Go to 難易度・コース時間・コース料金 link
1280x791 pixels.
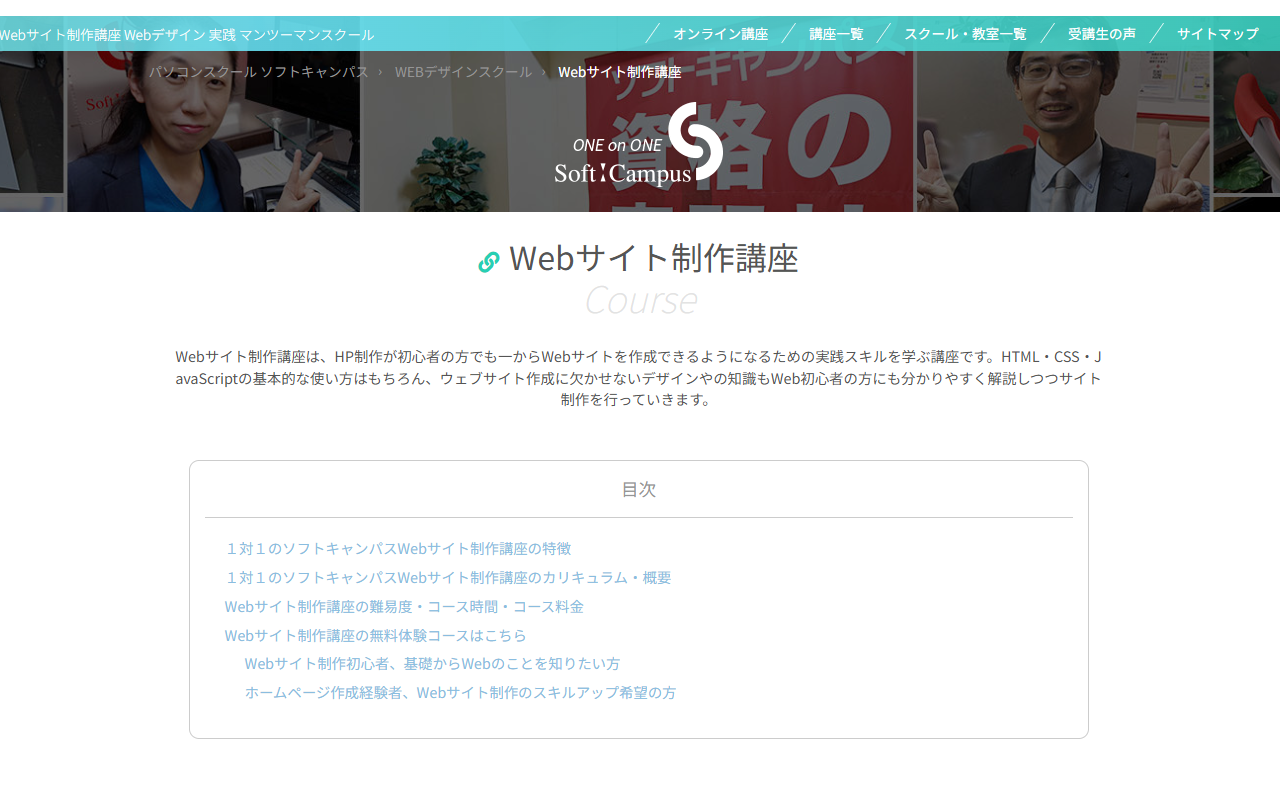pyautogui.click(x=404, y=607)
